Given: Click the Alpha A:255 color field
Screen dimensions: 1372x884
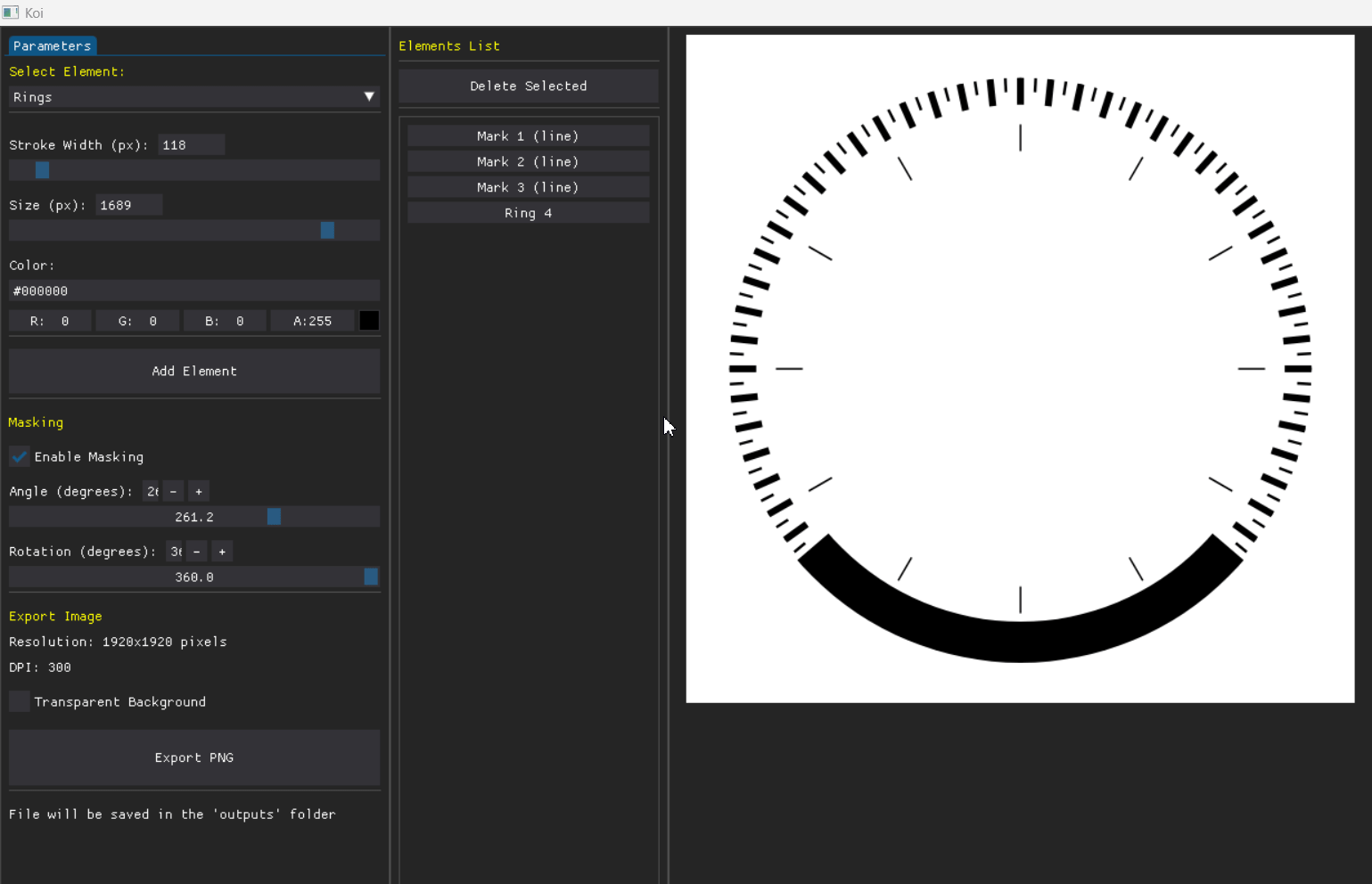Looking at the screenshot, I should click(312, 321).
